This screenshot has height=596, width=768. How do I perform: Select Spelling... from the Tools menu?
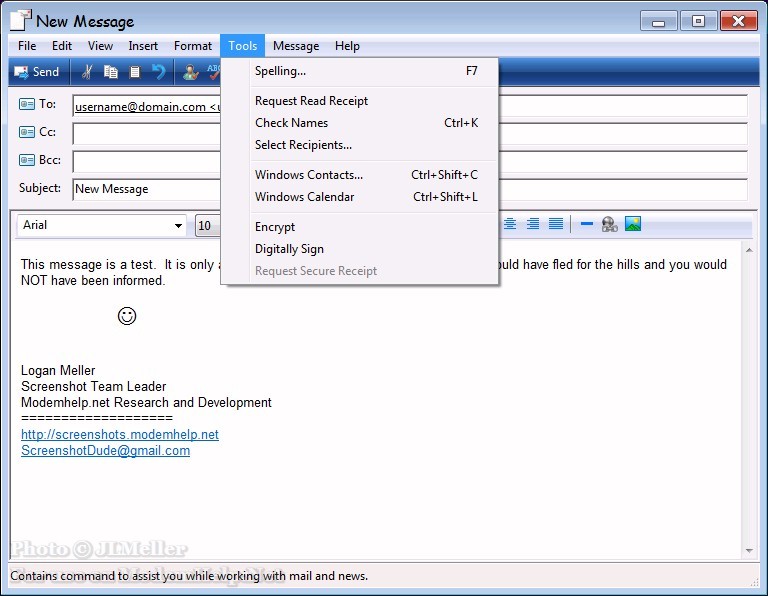pos(280,71)
